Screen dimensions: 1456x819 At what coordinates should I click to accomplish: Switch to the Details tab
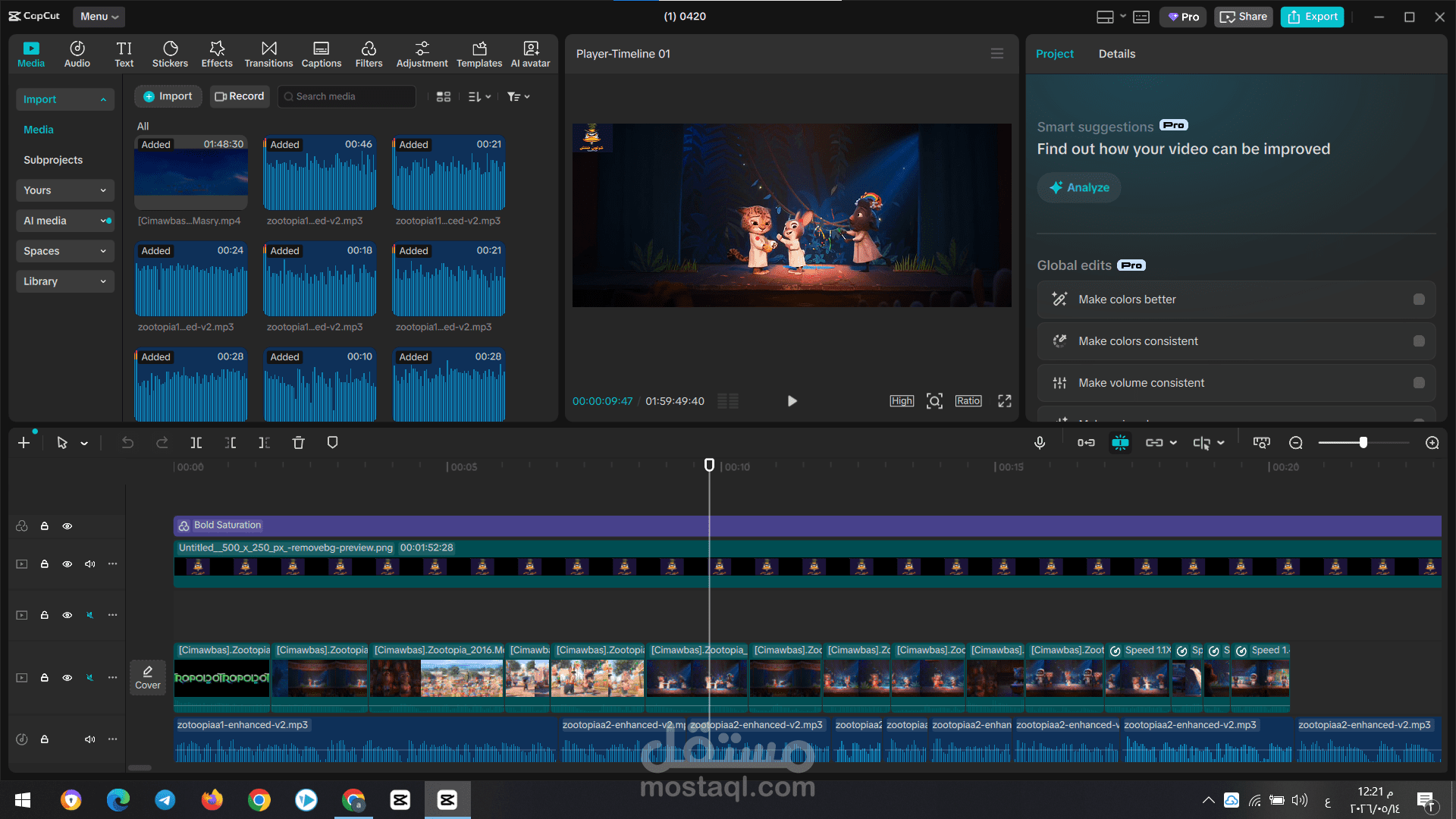coord(1117,54)
